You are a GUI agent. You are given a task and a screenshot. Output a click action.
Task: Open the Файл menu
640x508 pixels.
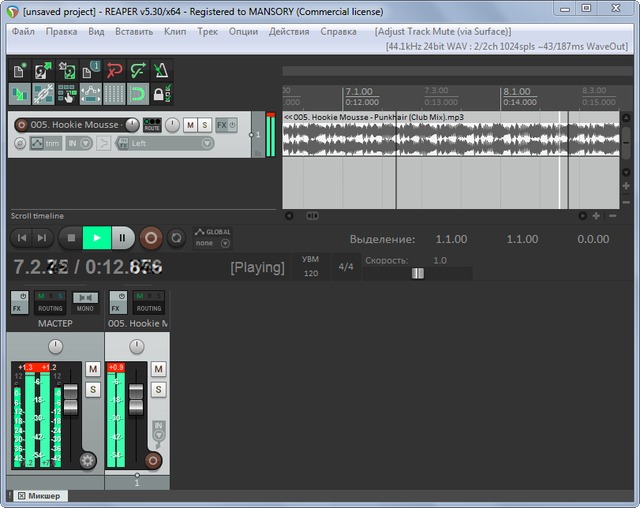click(x=23, y=31)
